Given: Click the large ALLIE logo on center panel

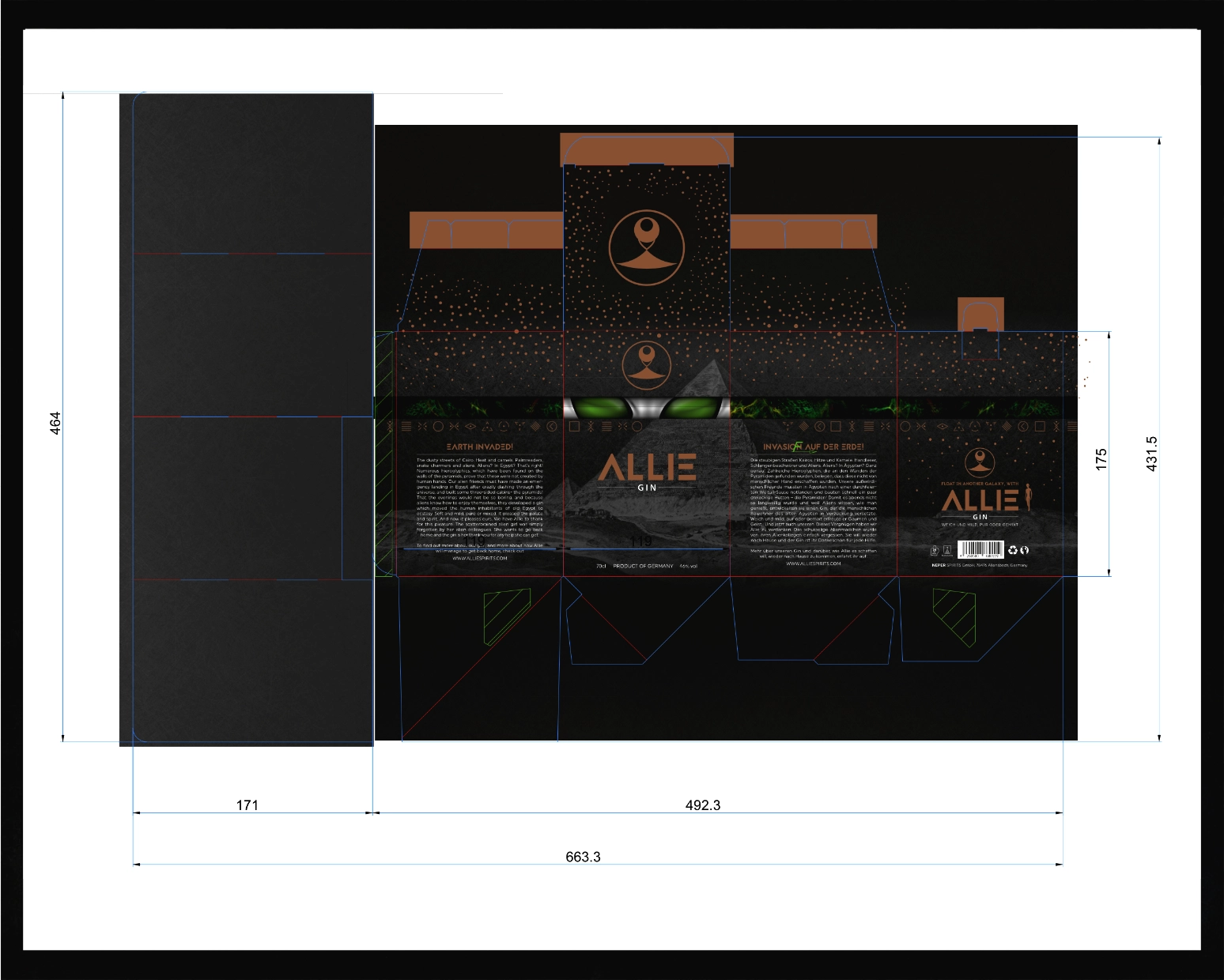Looking at the screenshot, I should click(647, 467).
